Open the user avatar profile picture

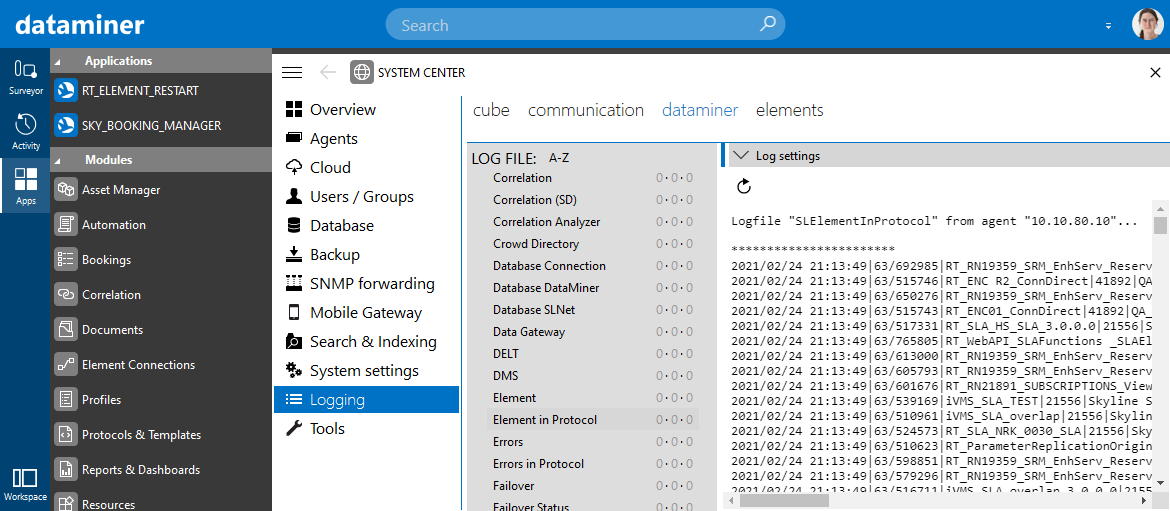[1147, 25]
